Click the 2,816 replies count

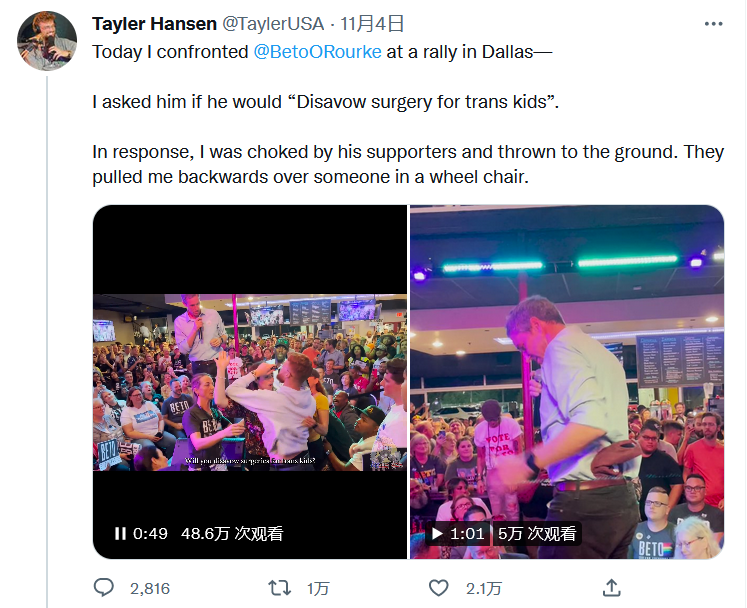pos(150,588)
